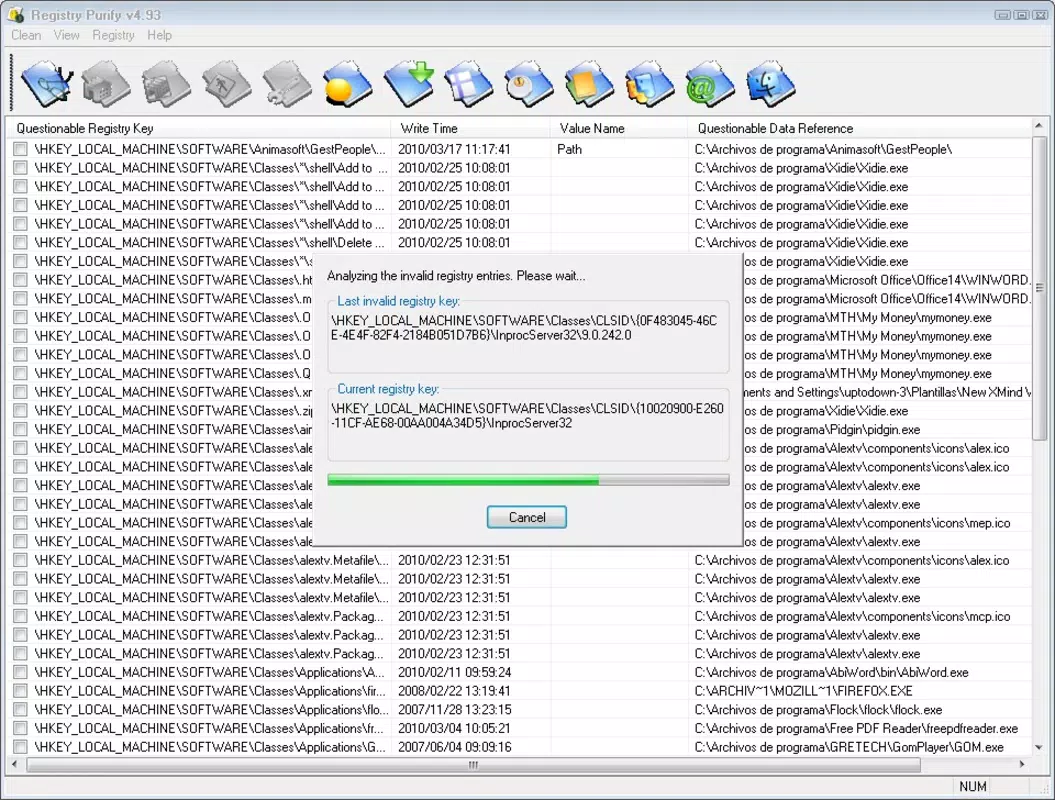This screenshot has width=1055, height=800.
Task: Click the horizontal scrollbar left arrow
Action: click(15, 765)
